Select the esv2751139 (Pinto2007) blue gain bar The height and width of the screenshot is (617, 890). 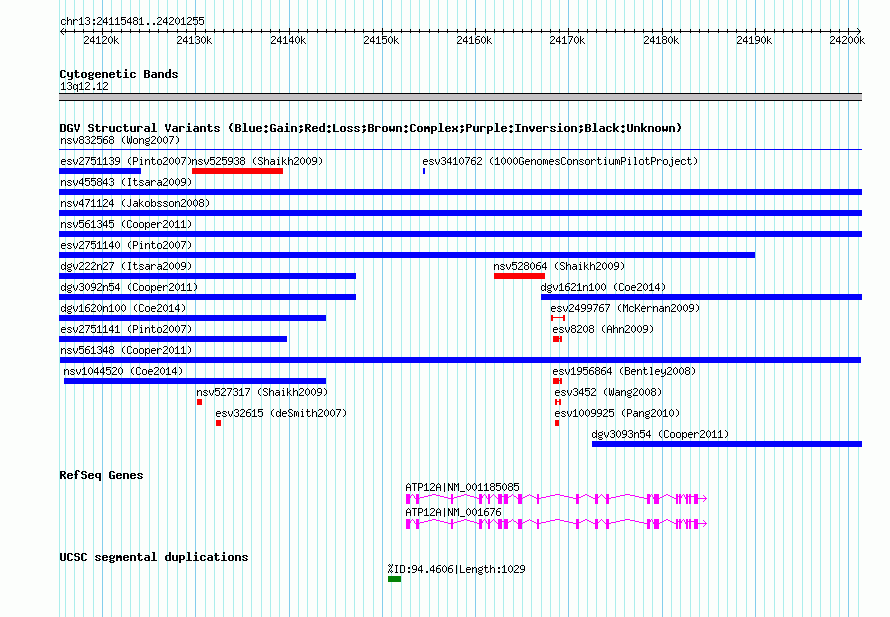pos(100,171)
